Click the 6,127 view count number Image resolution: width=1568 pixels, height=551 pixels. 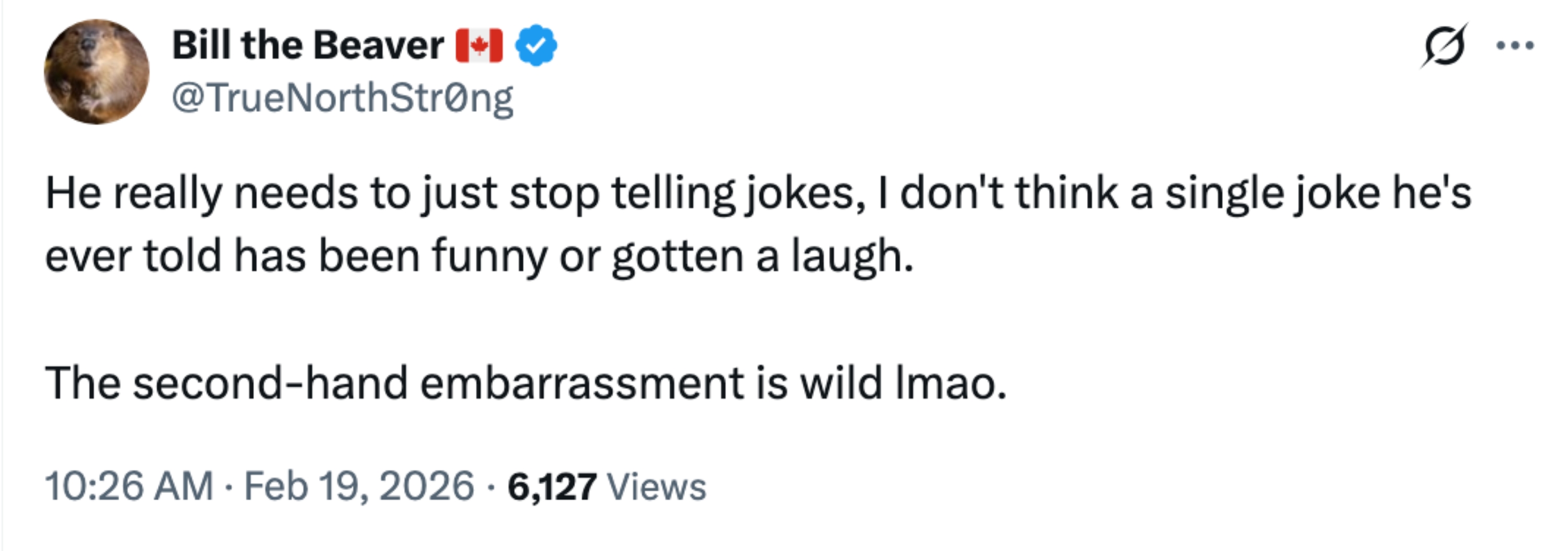coord(552,487)
